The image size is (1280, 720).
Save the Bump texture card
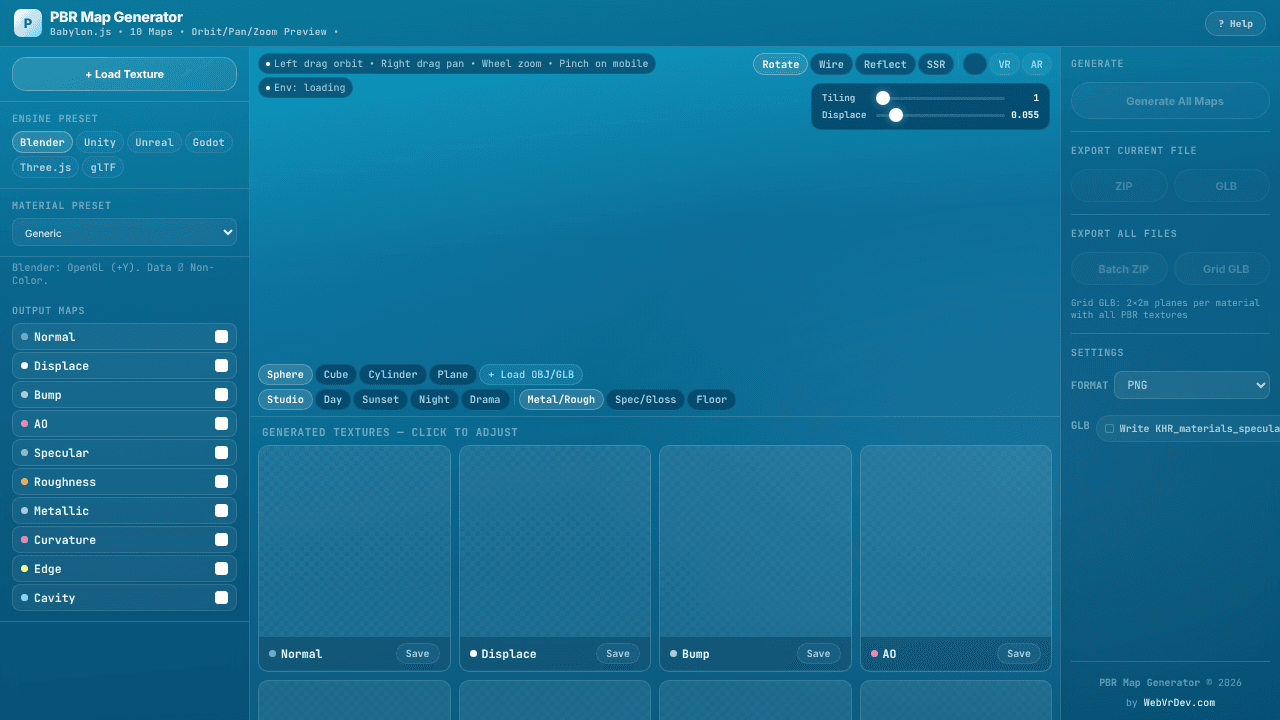(x=819, y=653)
